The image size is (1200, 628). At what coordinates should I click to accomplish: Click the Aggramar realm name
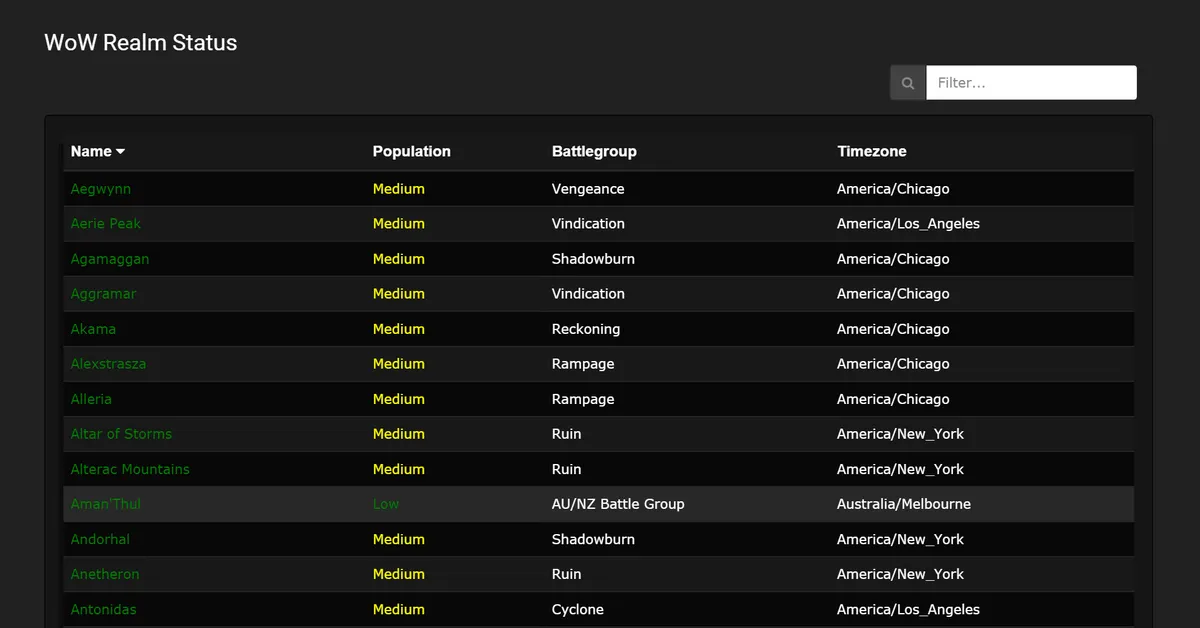pyautogui.click(x=103, y=294)
